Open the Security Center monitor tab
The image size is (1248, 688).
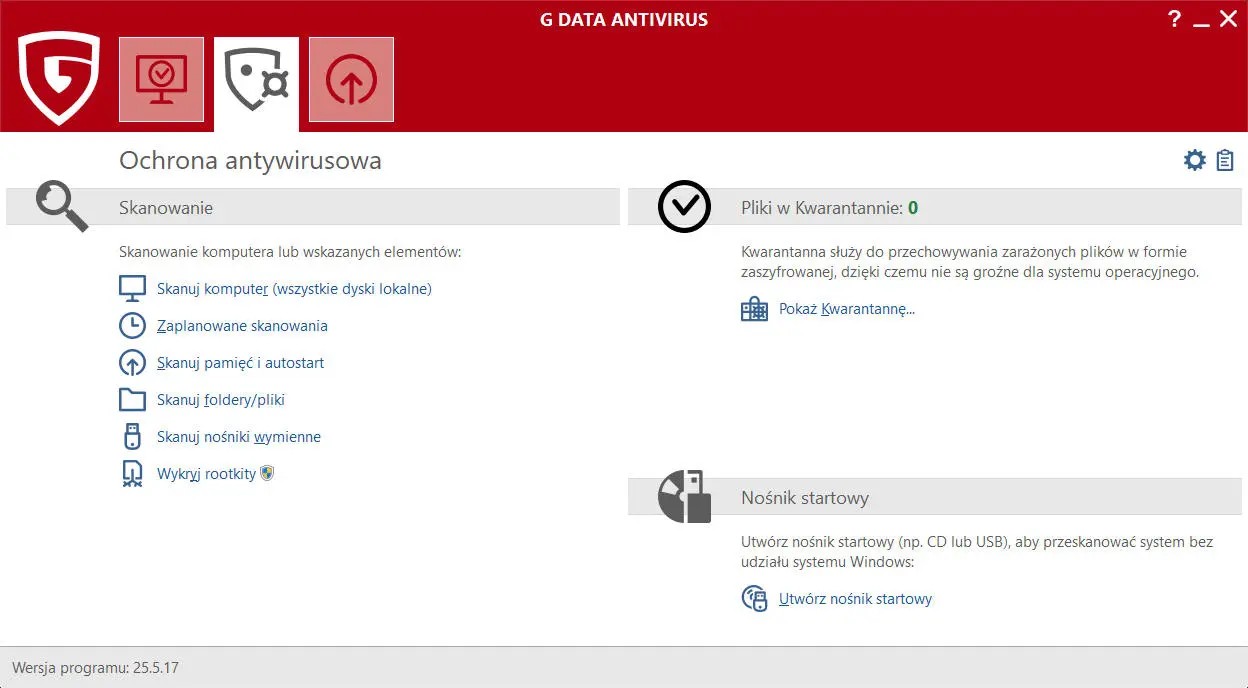click(x=161, y=79)
